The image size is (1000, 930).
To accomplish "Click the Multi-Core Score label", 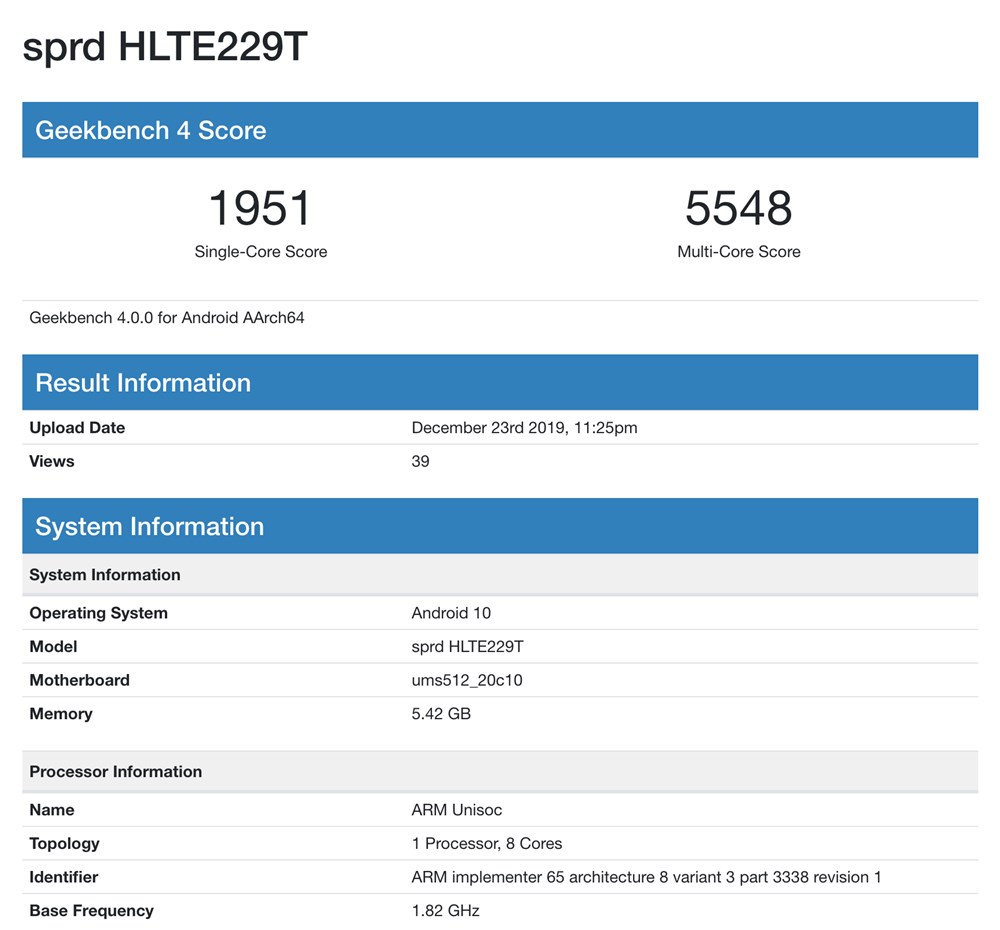I will coord(738,252).
